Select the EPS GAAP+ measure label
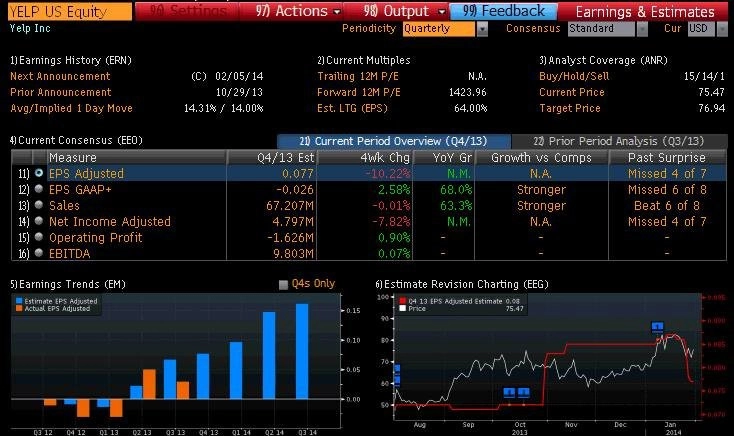734x436 pixels. [x=80, y=190]
